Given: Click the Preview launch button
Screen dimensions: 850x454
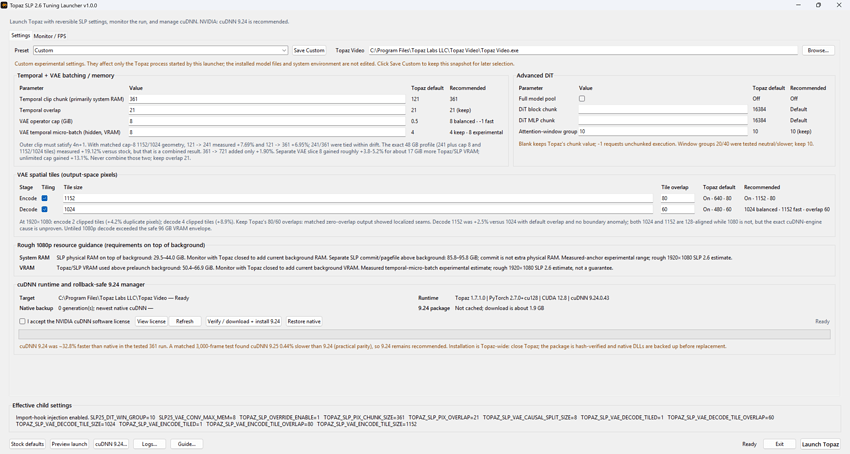Looking at the screenshot, I should [69, 444].
